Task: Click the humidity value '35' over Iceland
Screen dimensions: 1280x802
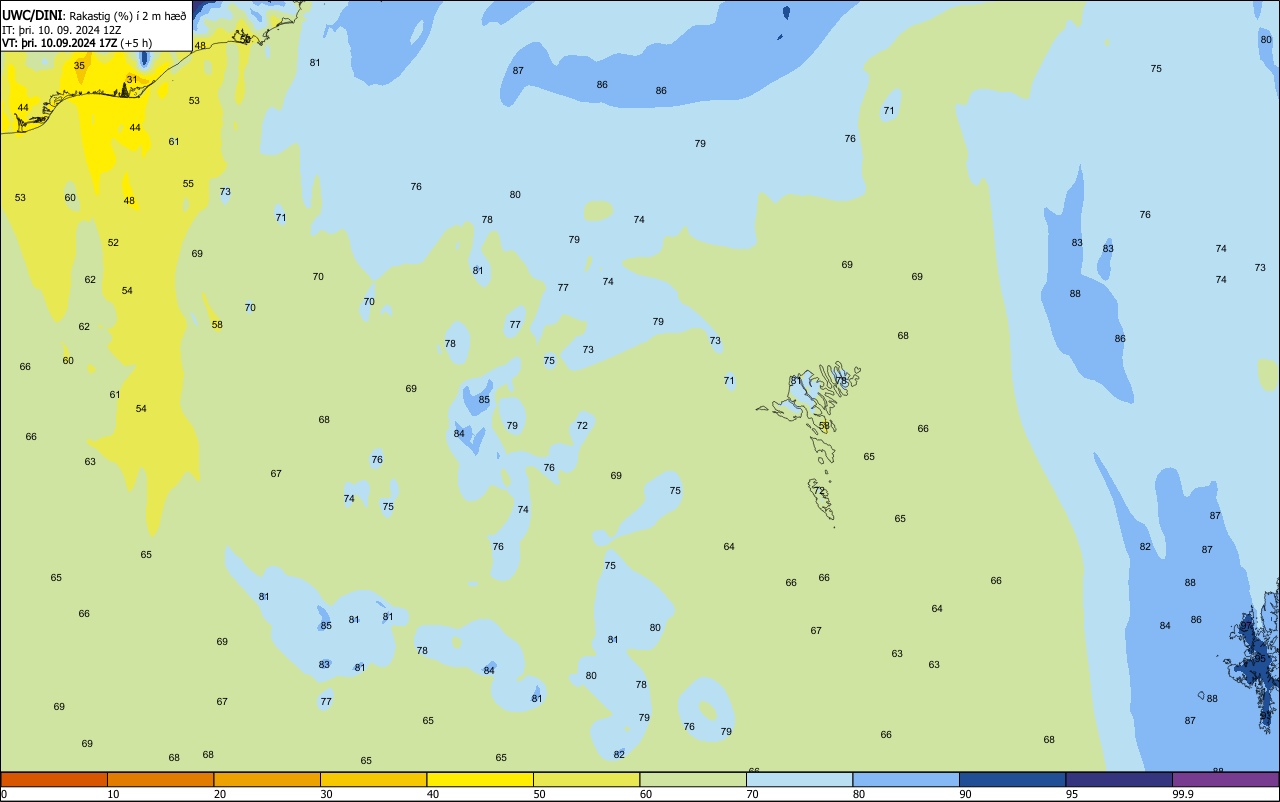Action: 79,65
